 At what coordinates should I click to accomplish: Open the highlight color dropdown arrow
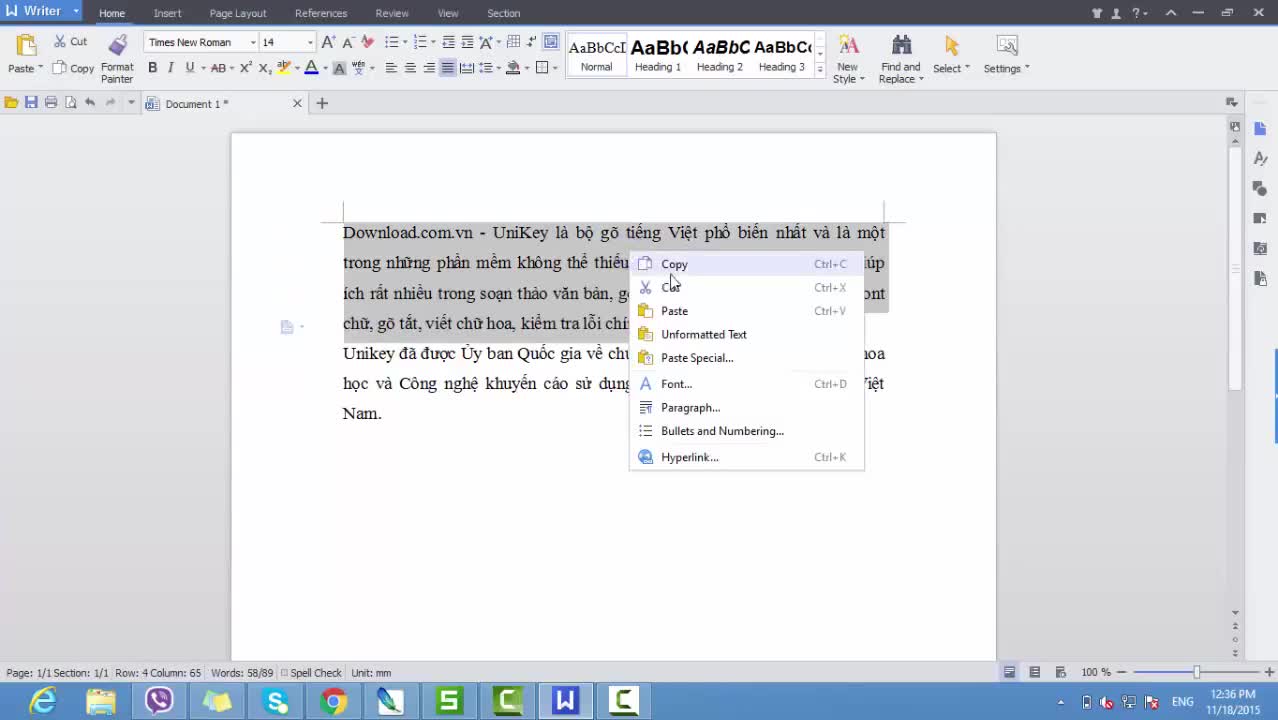tap(297, 68)
